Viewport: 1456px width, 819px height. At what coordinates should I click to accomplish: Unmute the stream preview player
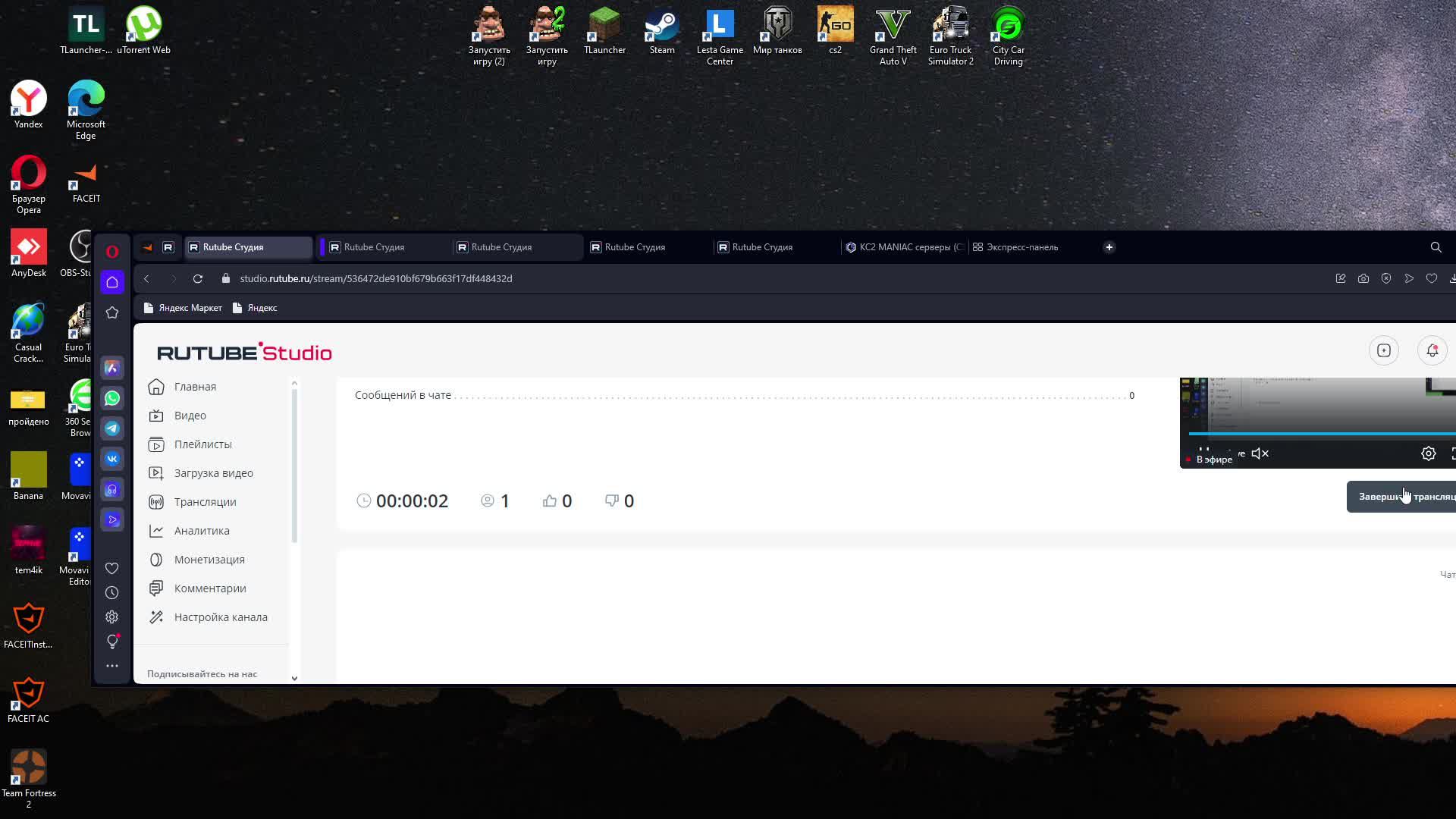(x=1260, y=453)
